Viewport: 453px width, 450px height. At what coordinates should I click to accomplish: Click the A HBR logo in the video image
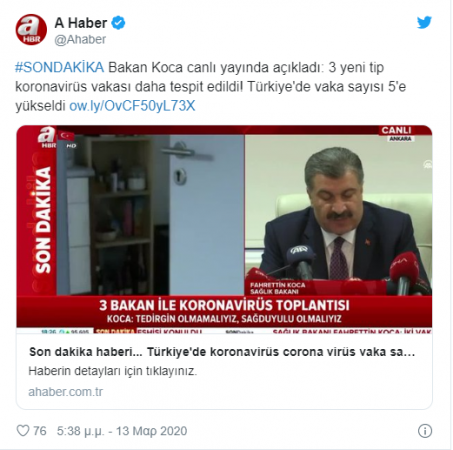[x=47, y=137]
